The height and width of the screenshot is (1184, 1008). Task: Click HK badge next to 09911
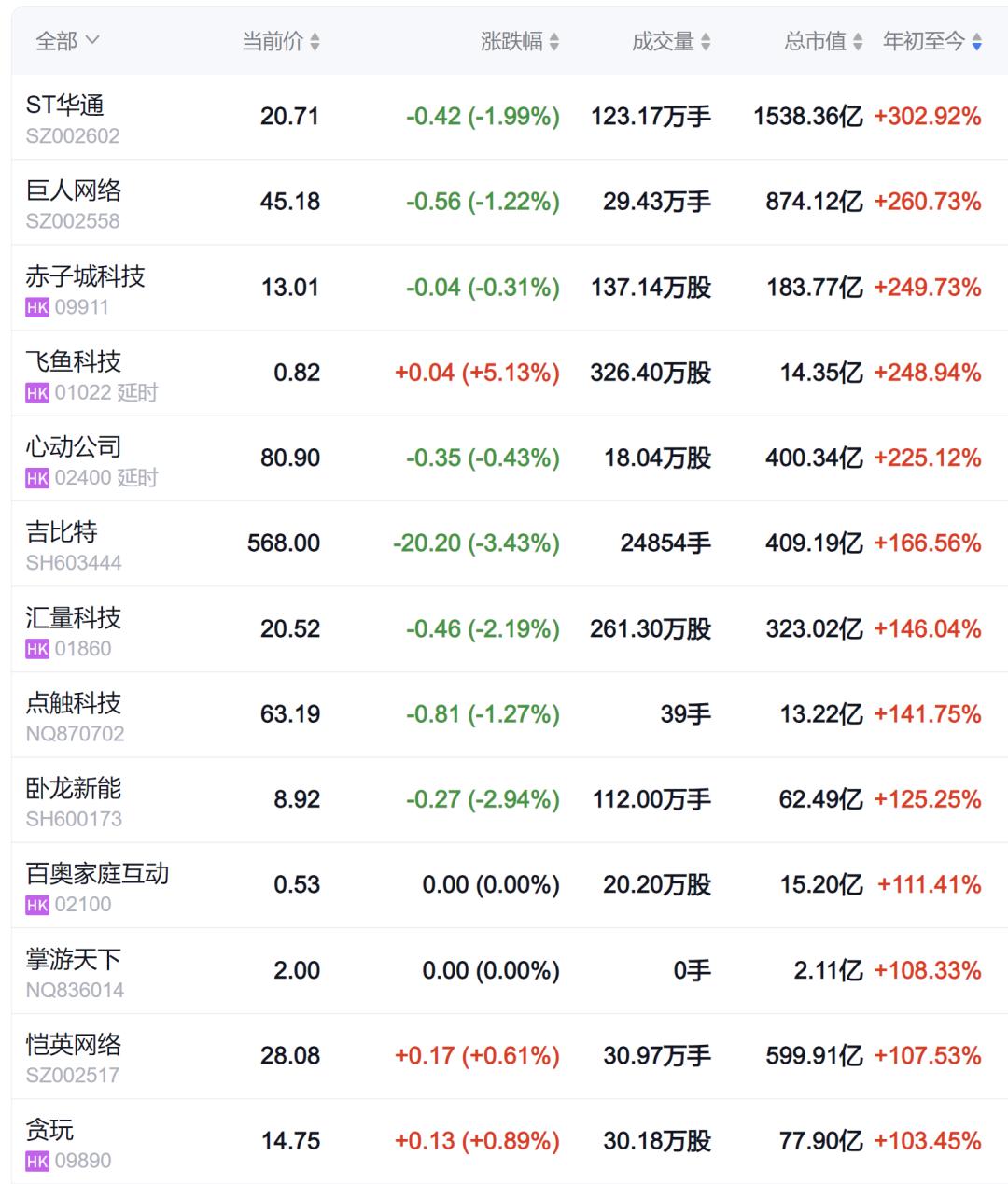click(x=37, y=308)
